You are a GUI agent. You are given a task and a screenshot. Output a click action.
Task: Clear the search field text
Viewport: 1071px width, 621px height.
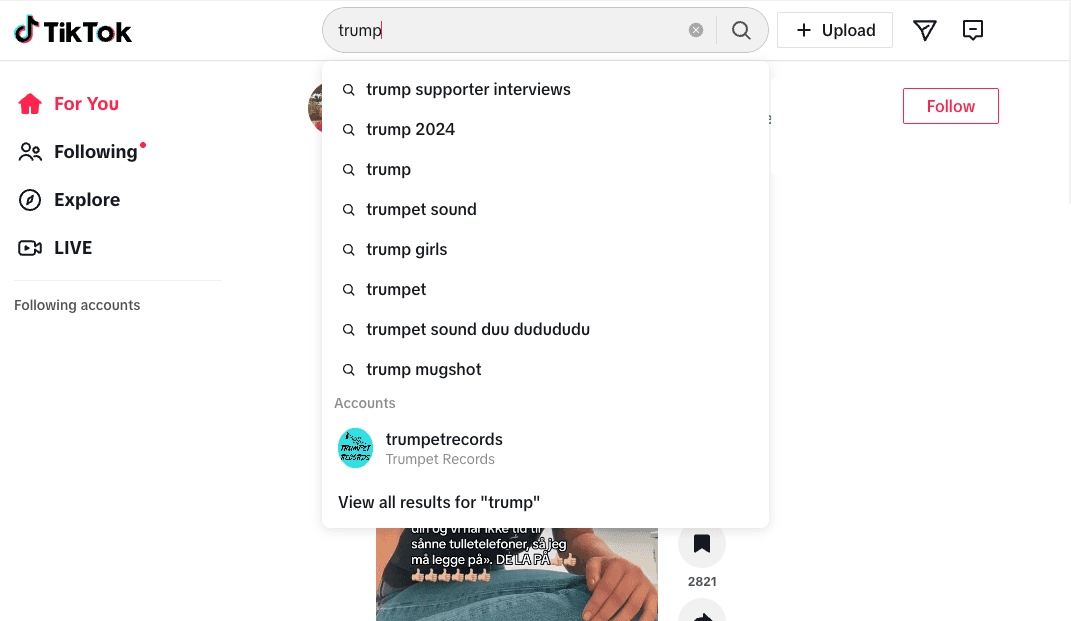click(x=695, y=30)
